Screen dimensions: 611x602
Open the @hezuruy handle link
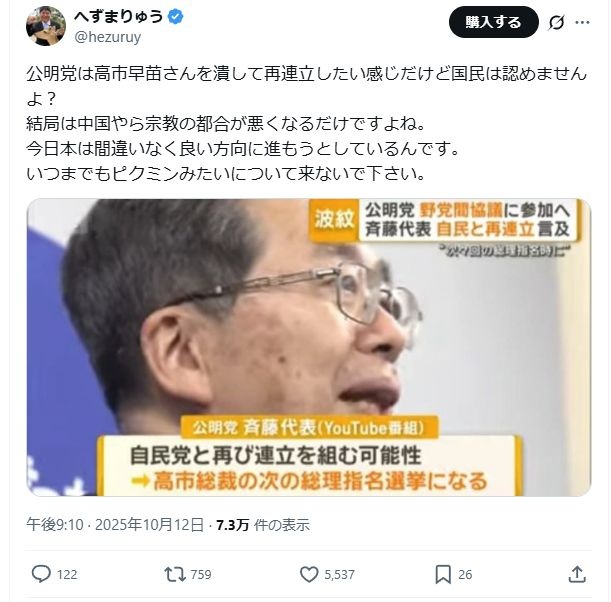(108, 37)
